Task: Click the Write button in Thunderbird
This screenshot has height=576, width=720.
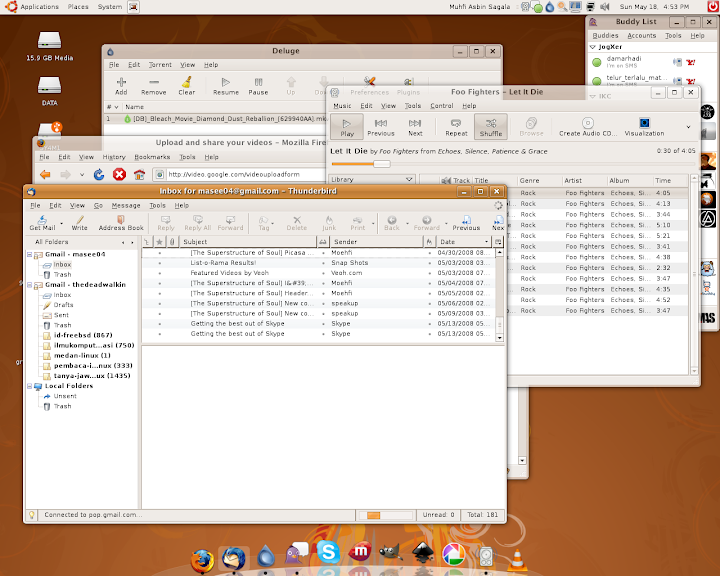Action: (79, 223)
